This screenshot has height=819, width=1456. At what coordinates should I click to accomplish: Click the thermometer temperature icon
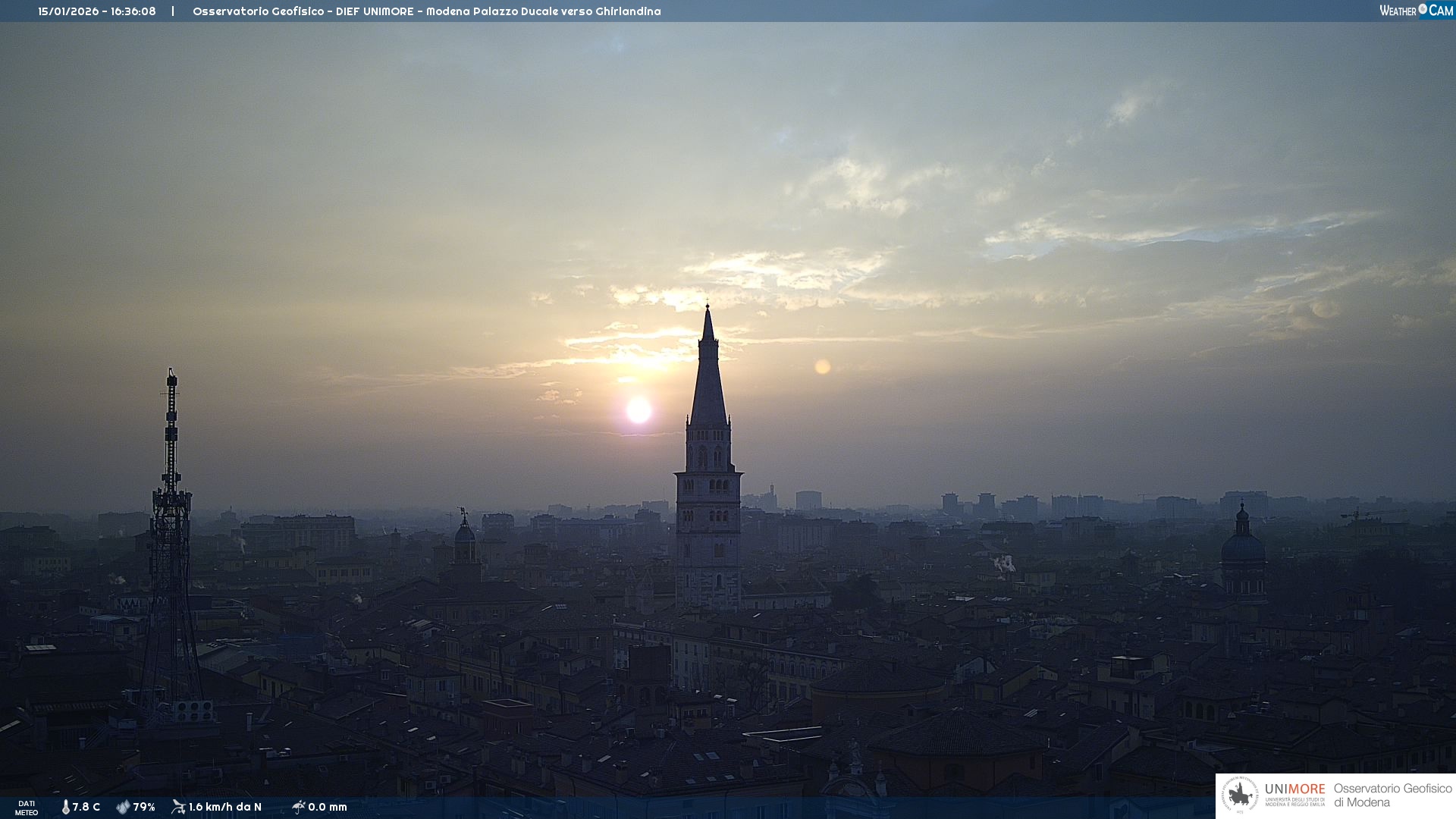pyautogui.click(x=65, y=807)
